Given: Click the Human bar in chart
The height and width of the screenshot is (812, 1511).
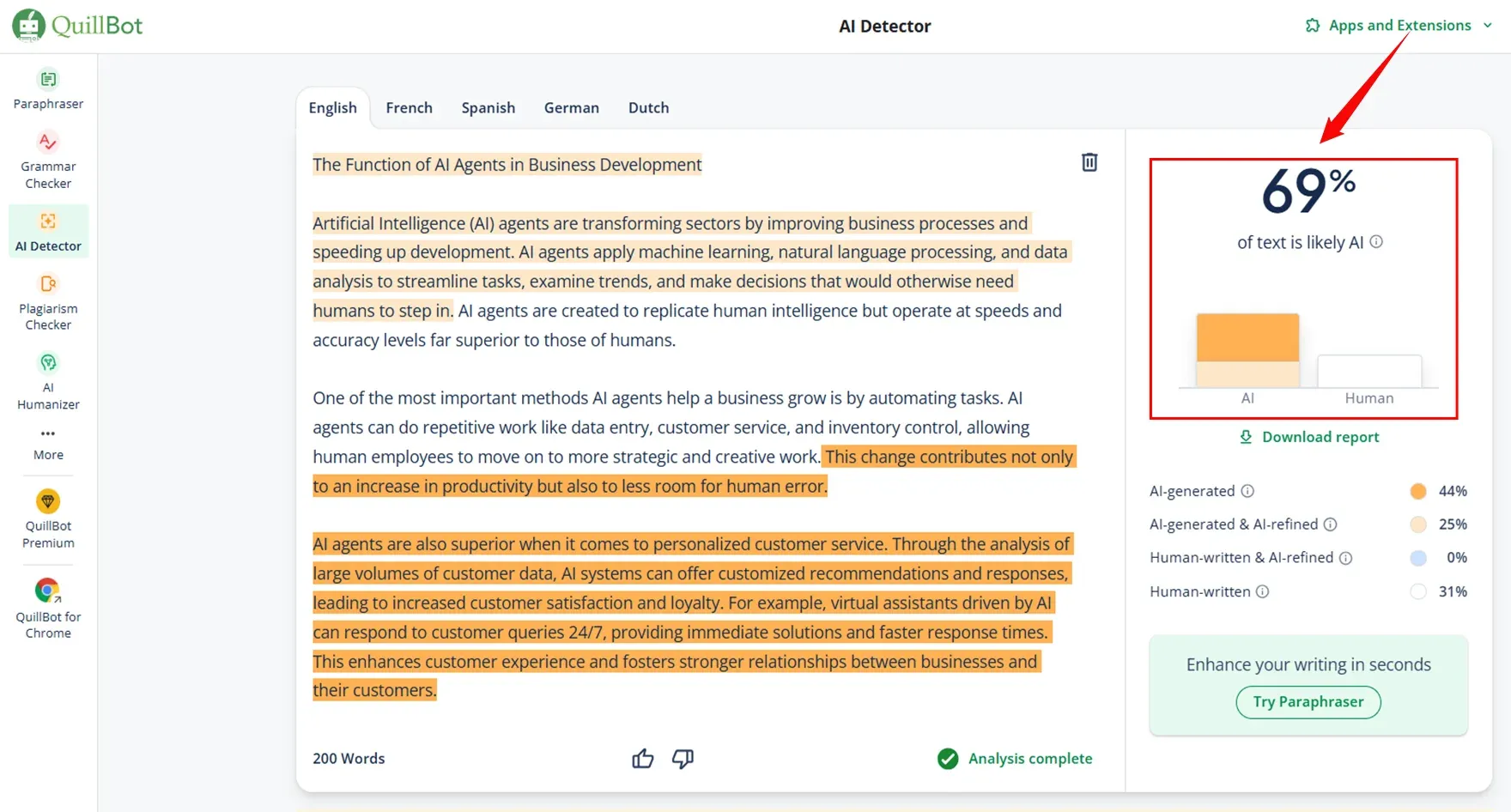Looking at the screenshot, I should pos(1369,372).
